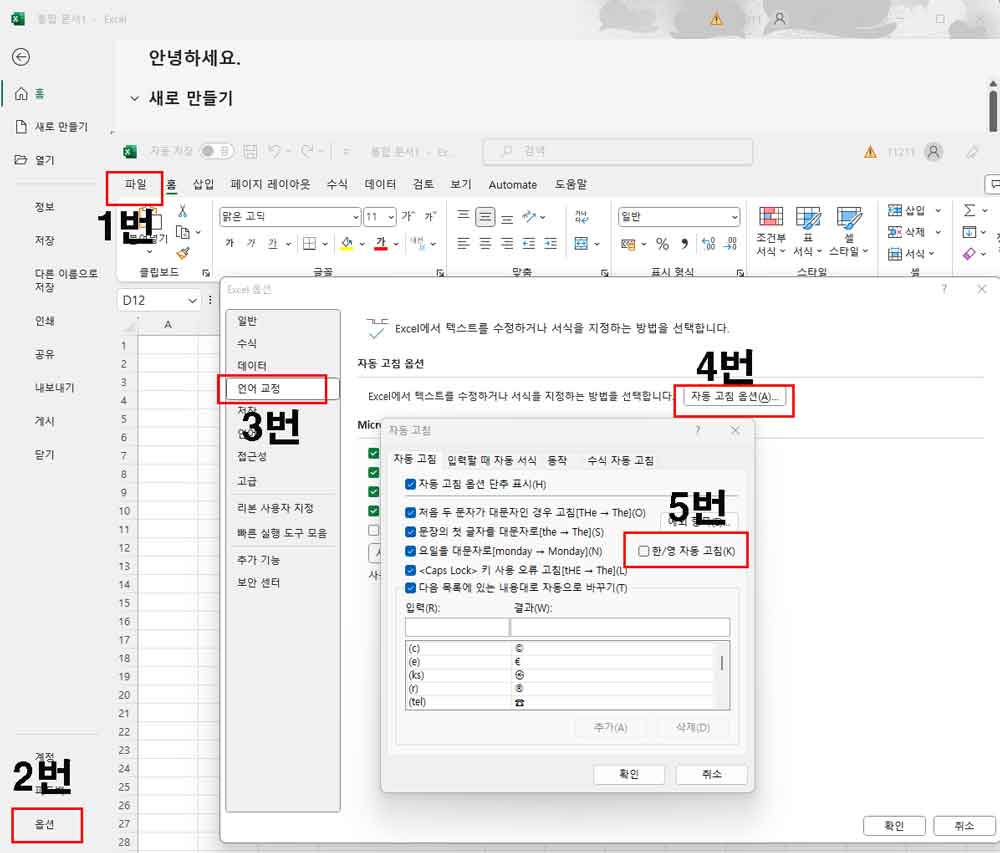Viewport: 1000px width, 853px height.
Task: Click the wrap text icon
Action: click(x=582, y=216)
